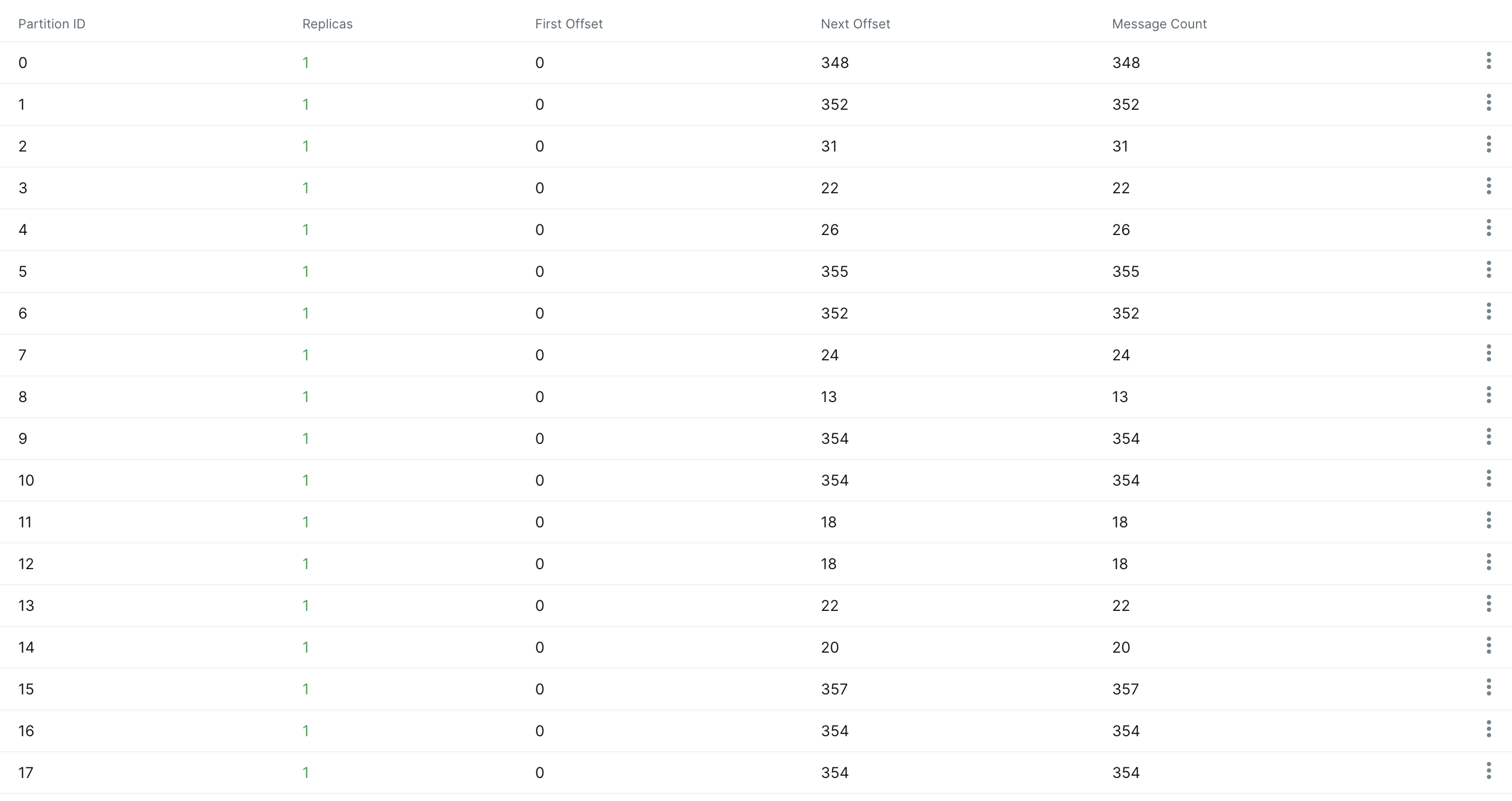Open the actions menu for partition 8

(1488, 395)
